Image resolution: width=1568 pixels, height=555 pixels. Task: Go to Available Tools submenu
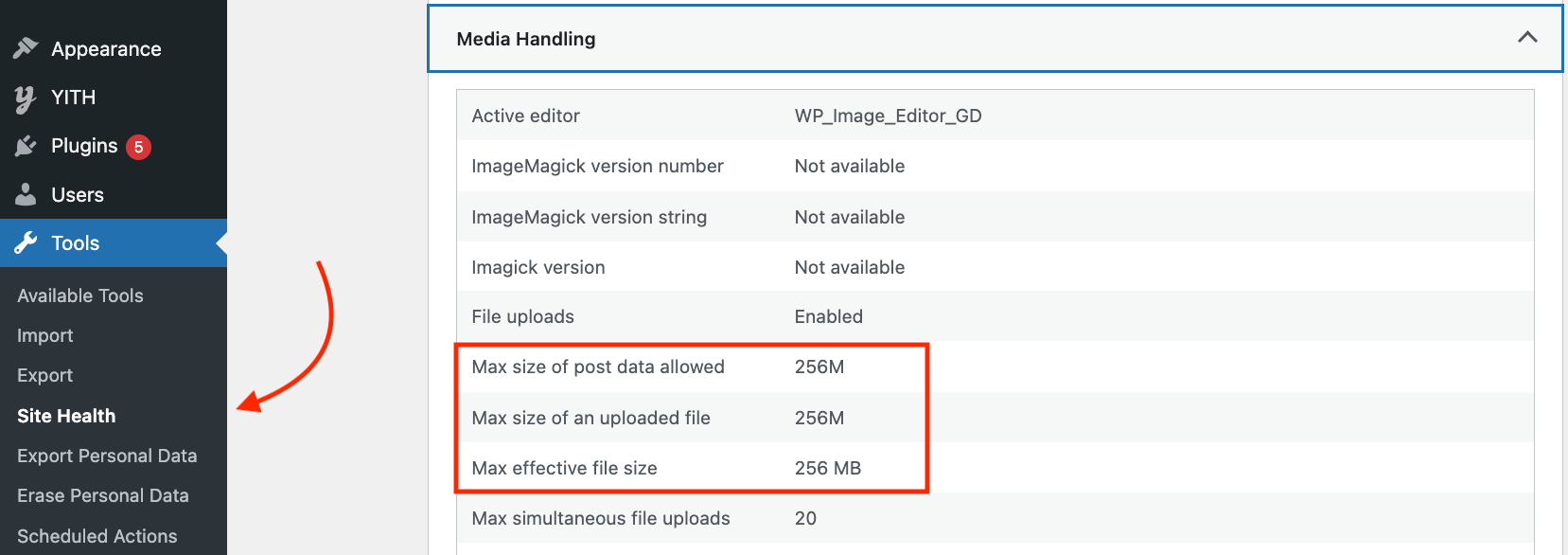pyautogui.click(x=80, y=295)
